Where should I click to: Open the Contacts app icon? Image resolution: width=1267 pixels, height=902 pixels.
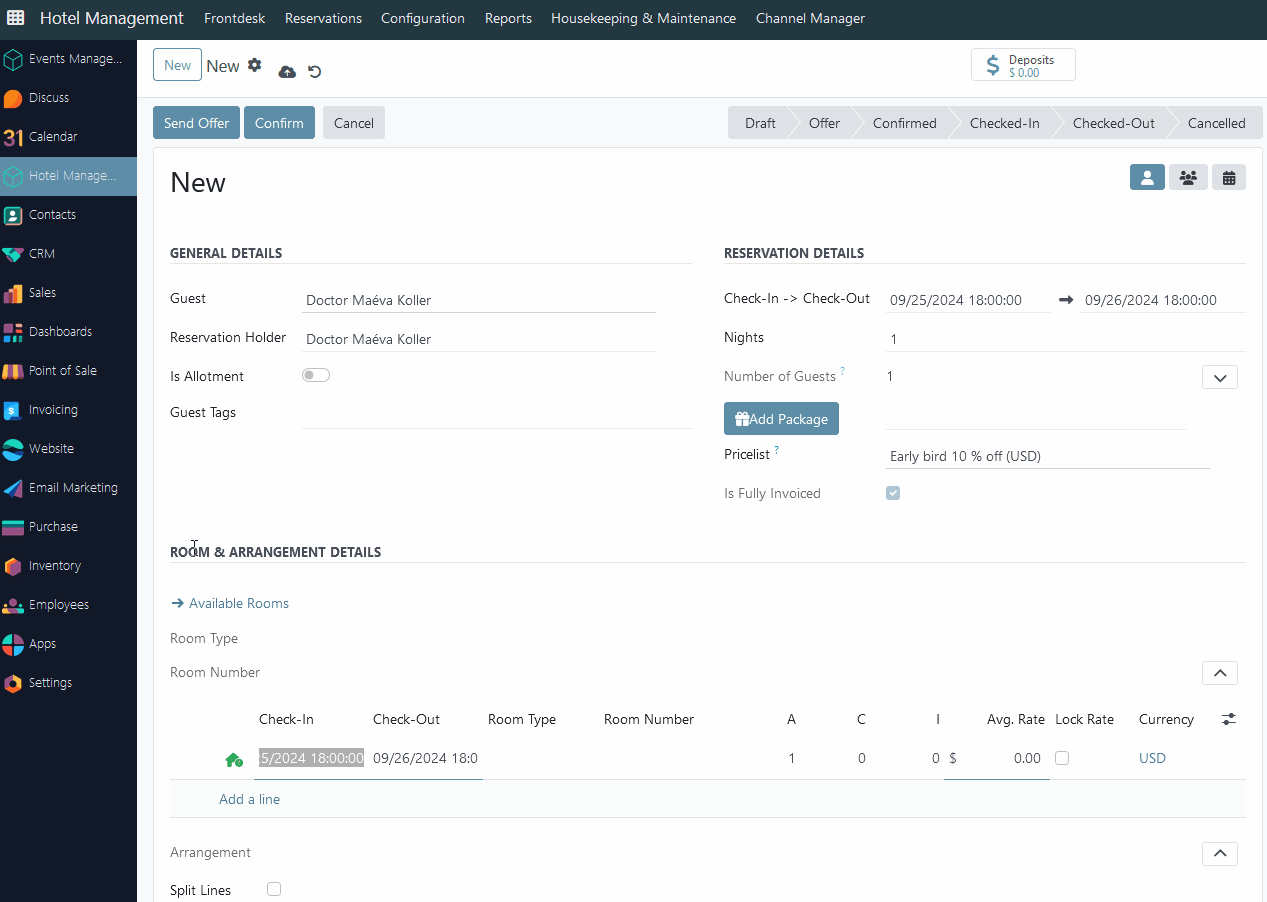[x=13, y=215]
